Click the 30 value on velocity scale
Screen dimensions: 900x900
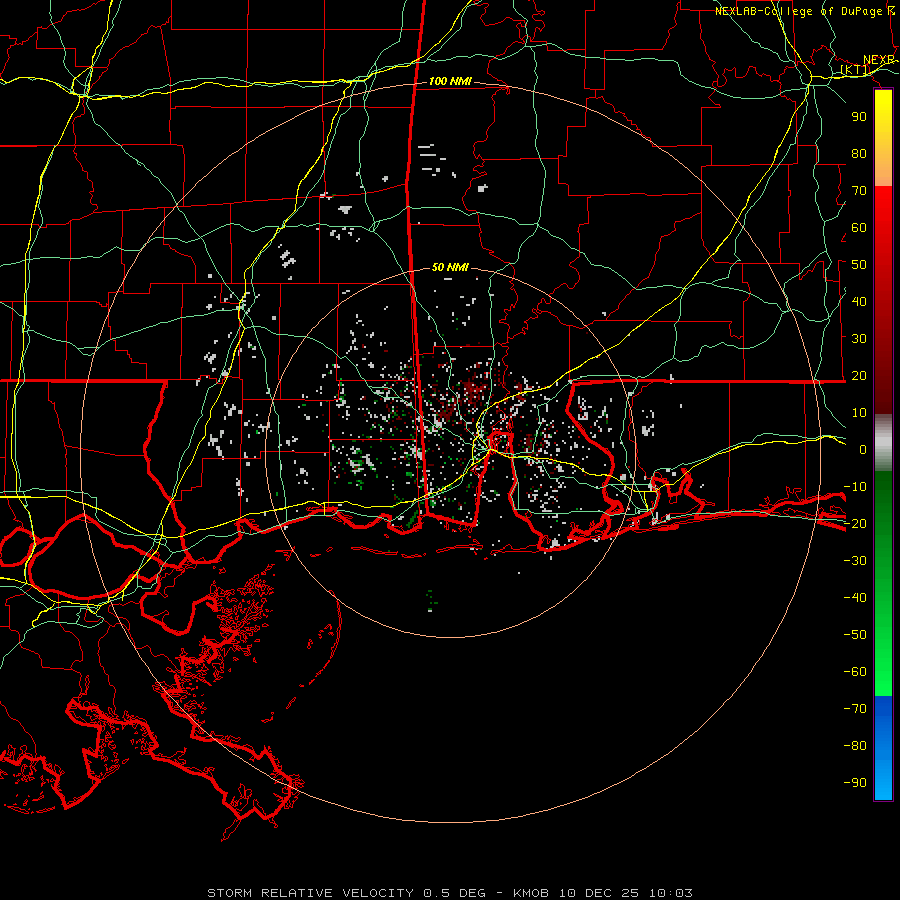[x=859, y=339]
